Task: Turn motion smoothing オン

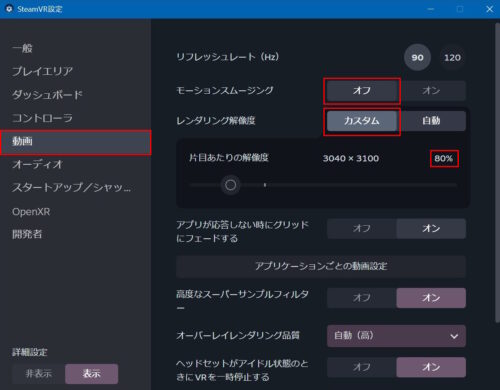Action: 431,90
